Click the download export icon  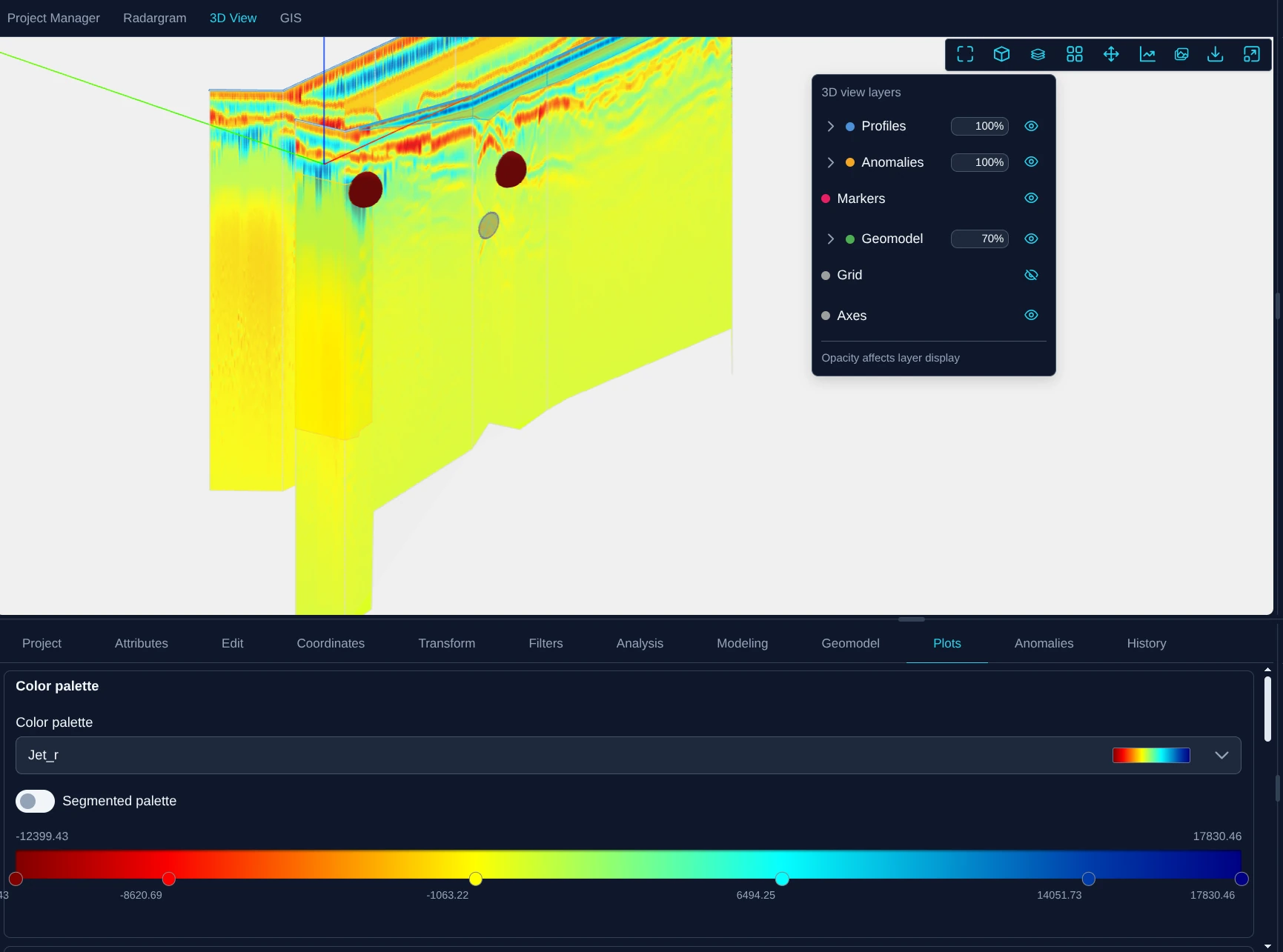click(x=1216, y=54)
